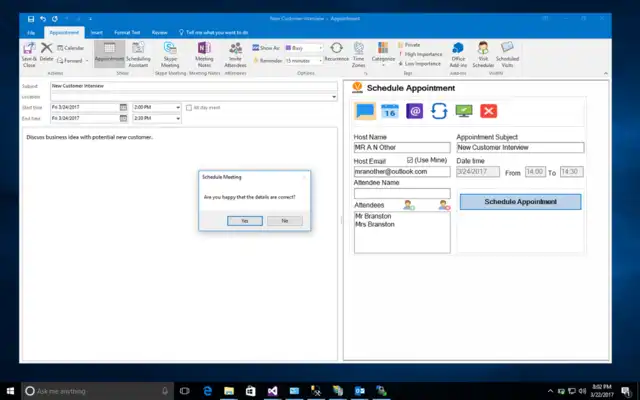Click the Schedule Appointment button

coord(520,202)
